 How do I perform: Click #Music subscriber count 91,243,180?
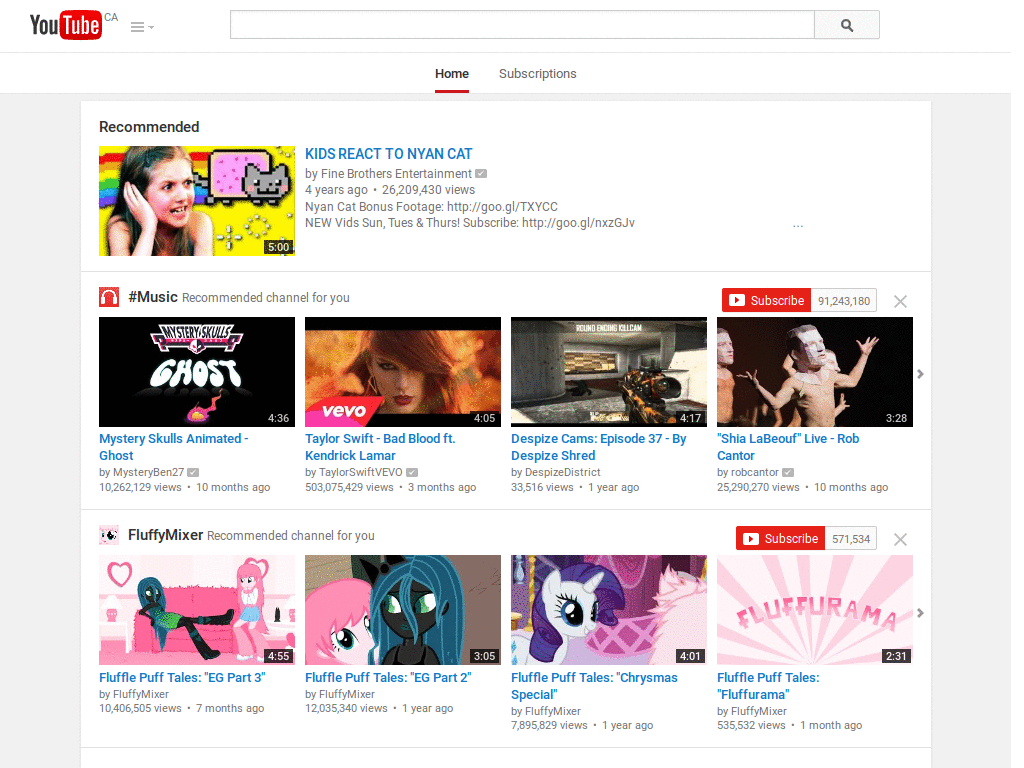[844, 301]
